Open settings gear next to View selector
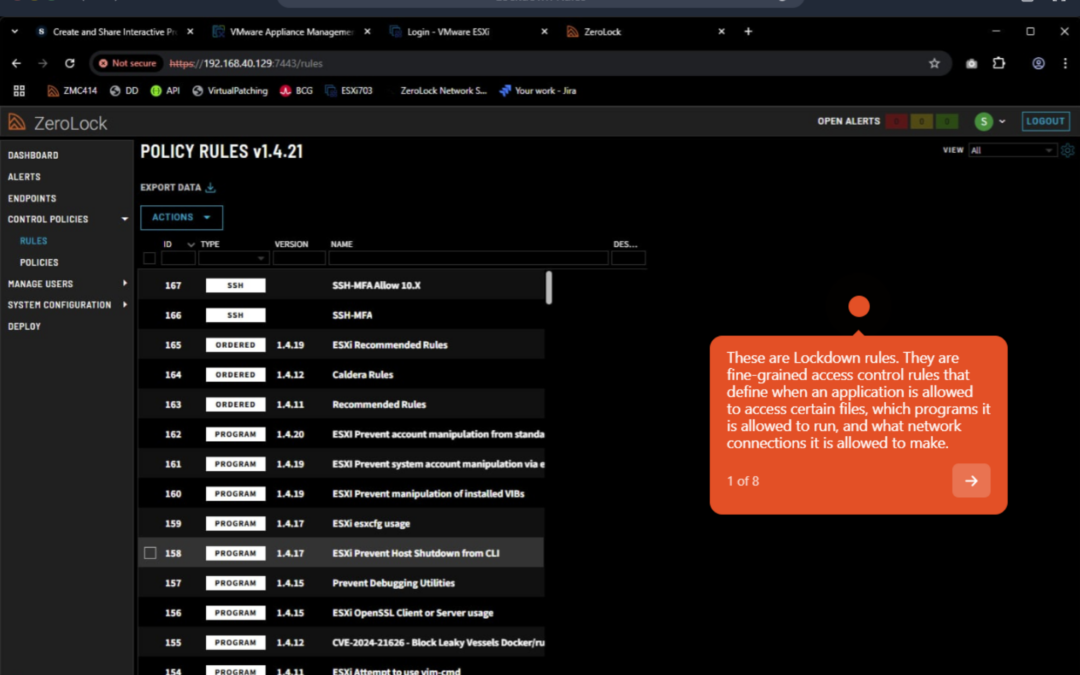 coord(1067,150)
